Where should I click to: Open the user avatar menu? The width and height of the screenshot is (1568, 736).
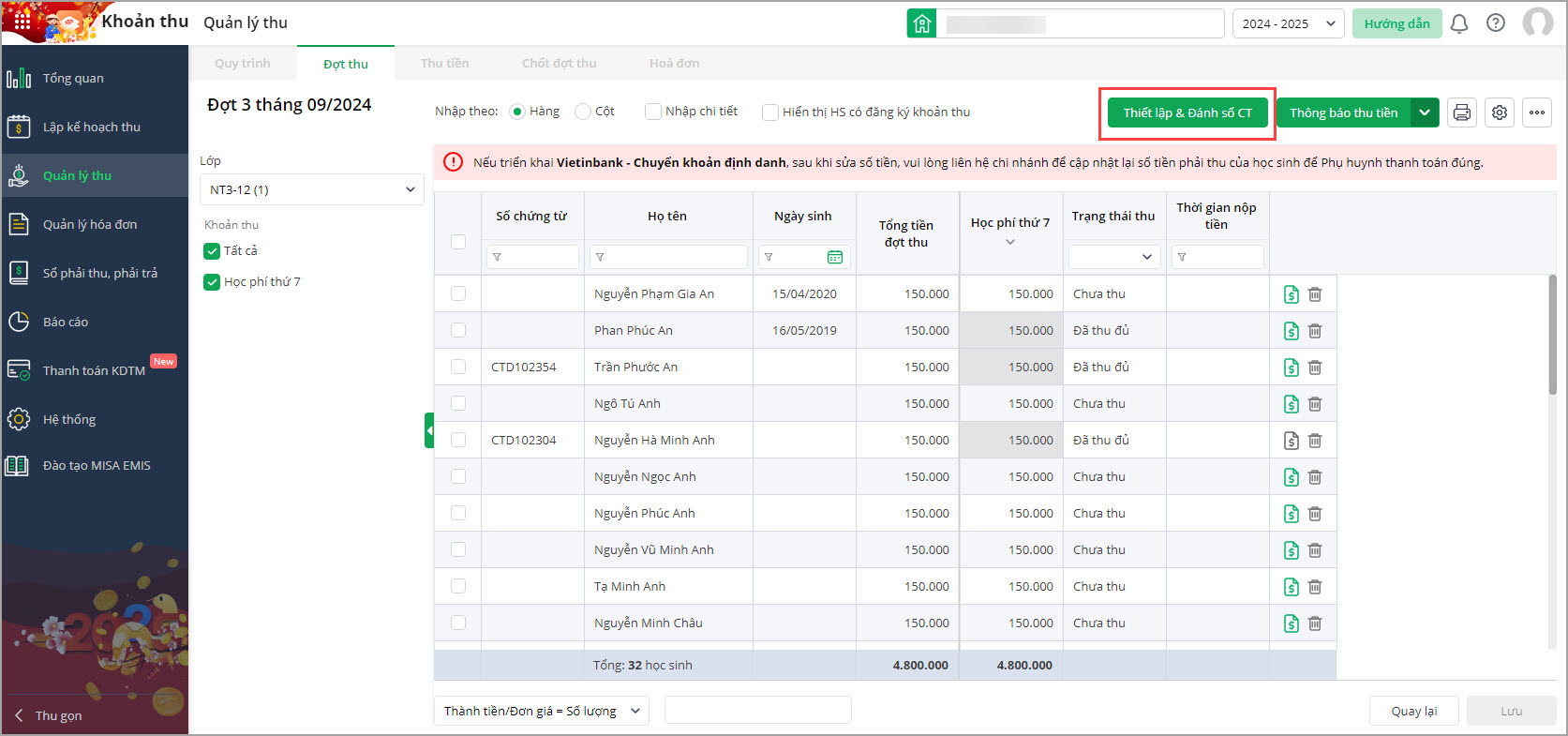1538,23
